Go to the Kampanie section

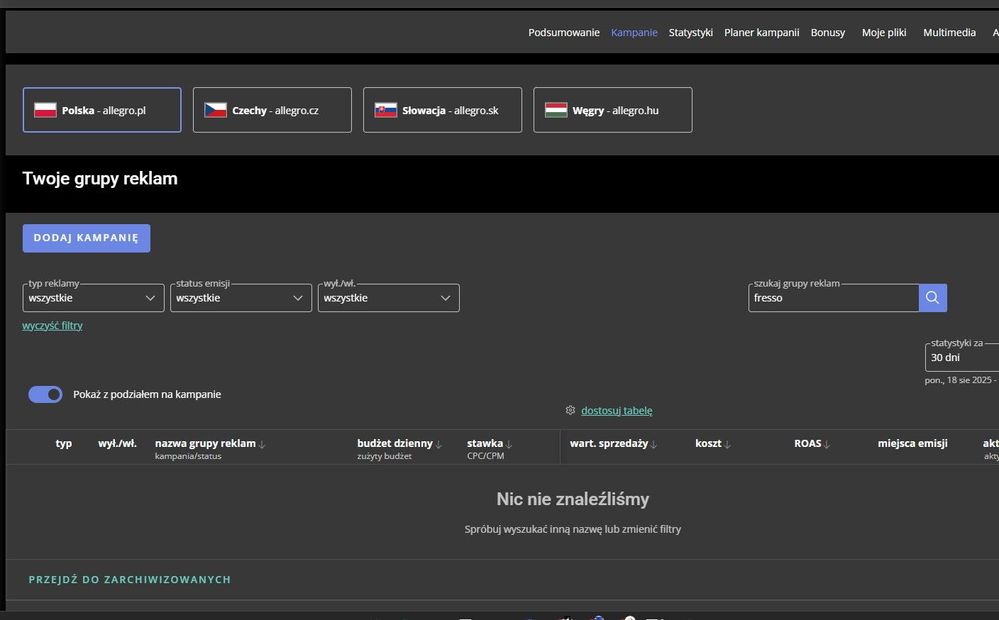[634, 32]
